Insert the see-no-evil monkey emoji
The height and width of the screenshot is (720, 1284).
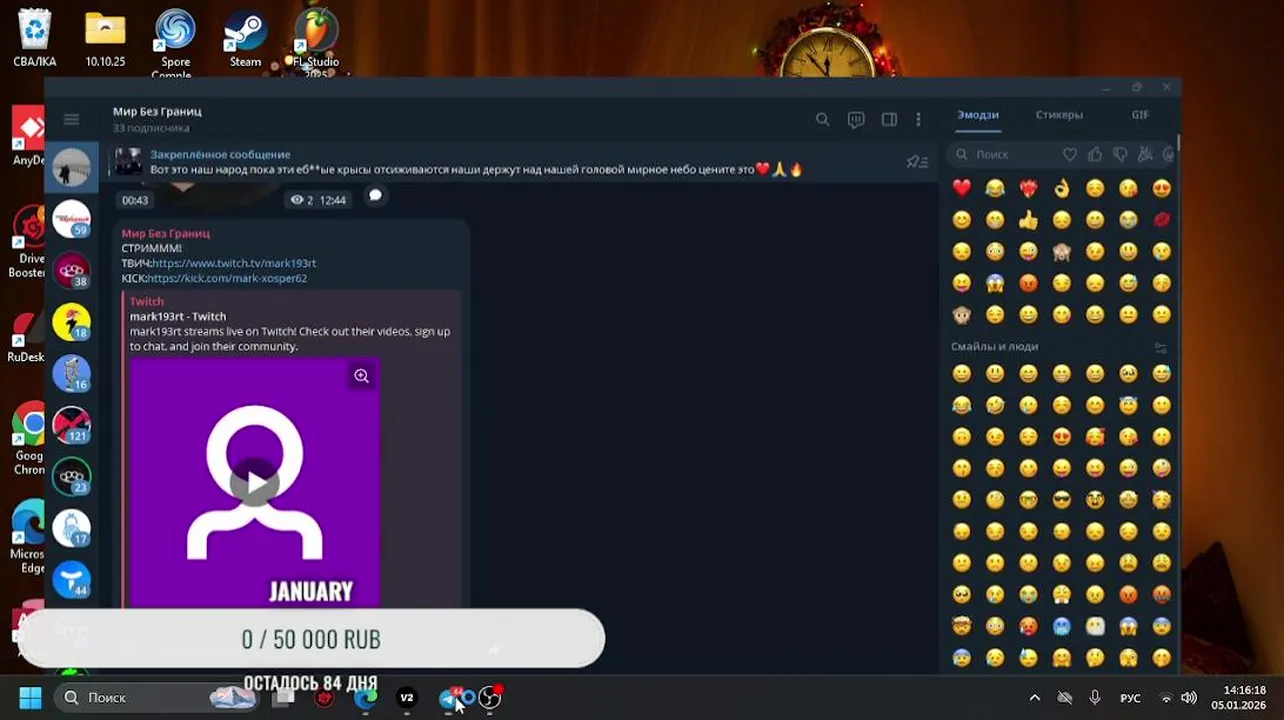(1061, 252)
